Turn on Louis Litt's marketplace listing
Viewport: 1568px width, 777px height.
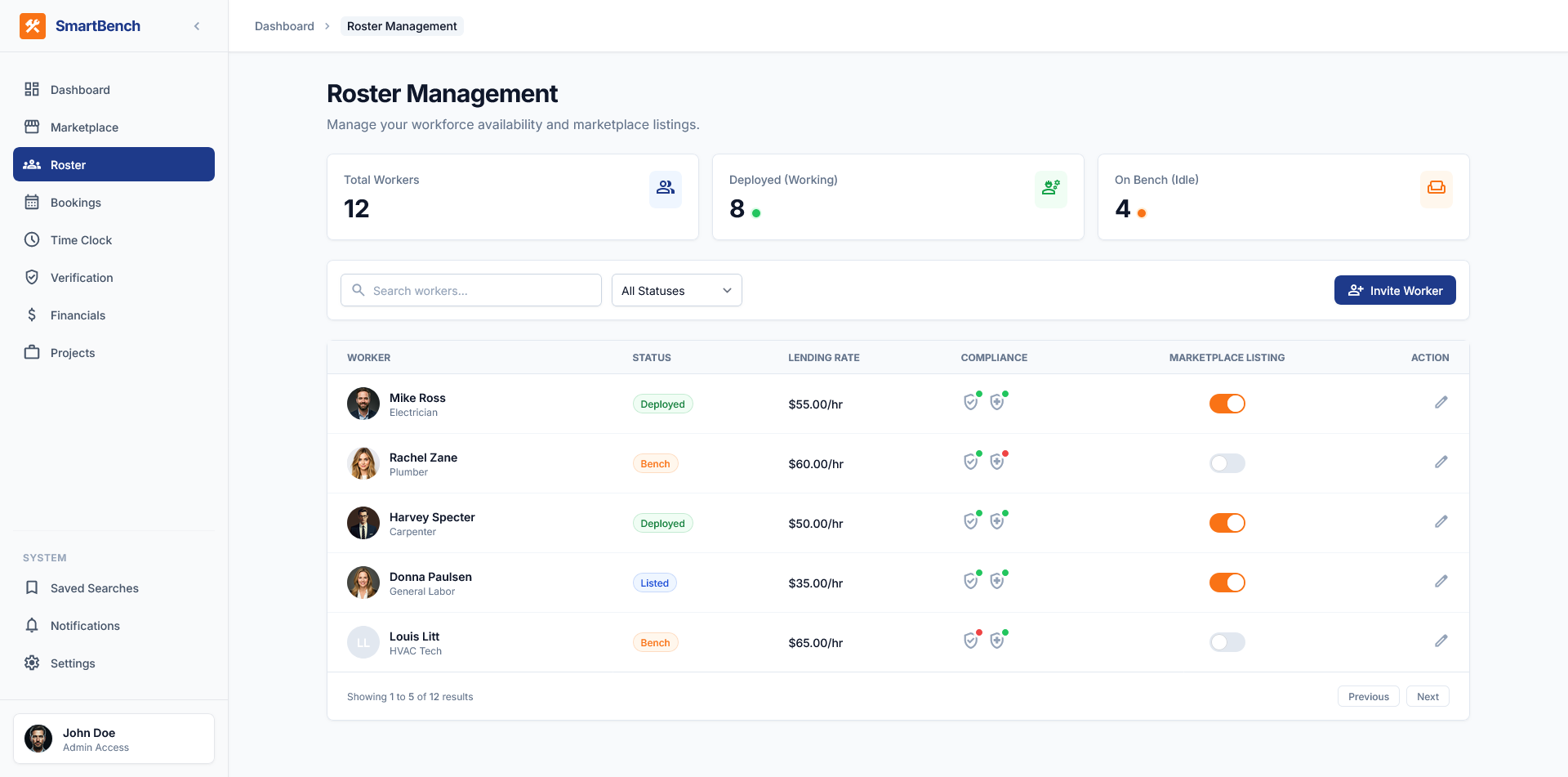click(1227, 642)
